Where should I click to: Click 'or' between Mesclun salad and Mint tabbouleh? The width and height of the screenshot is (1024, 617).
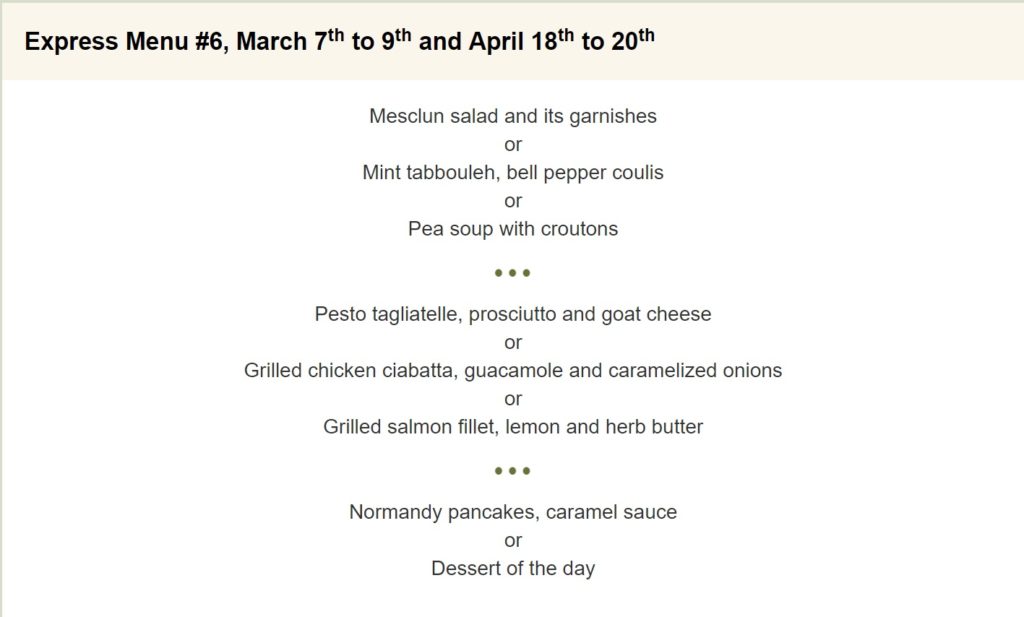(x=513, y=144)
